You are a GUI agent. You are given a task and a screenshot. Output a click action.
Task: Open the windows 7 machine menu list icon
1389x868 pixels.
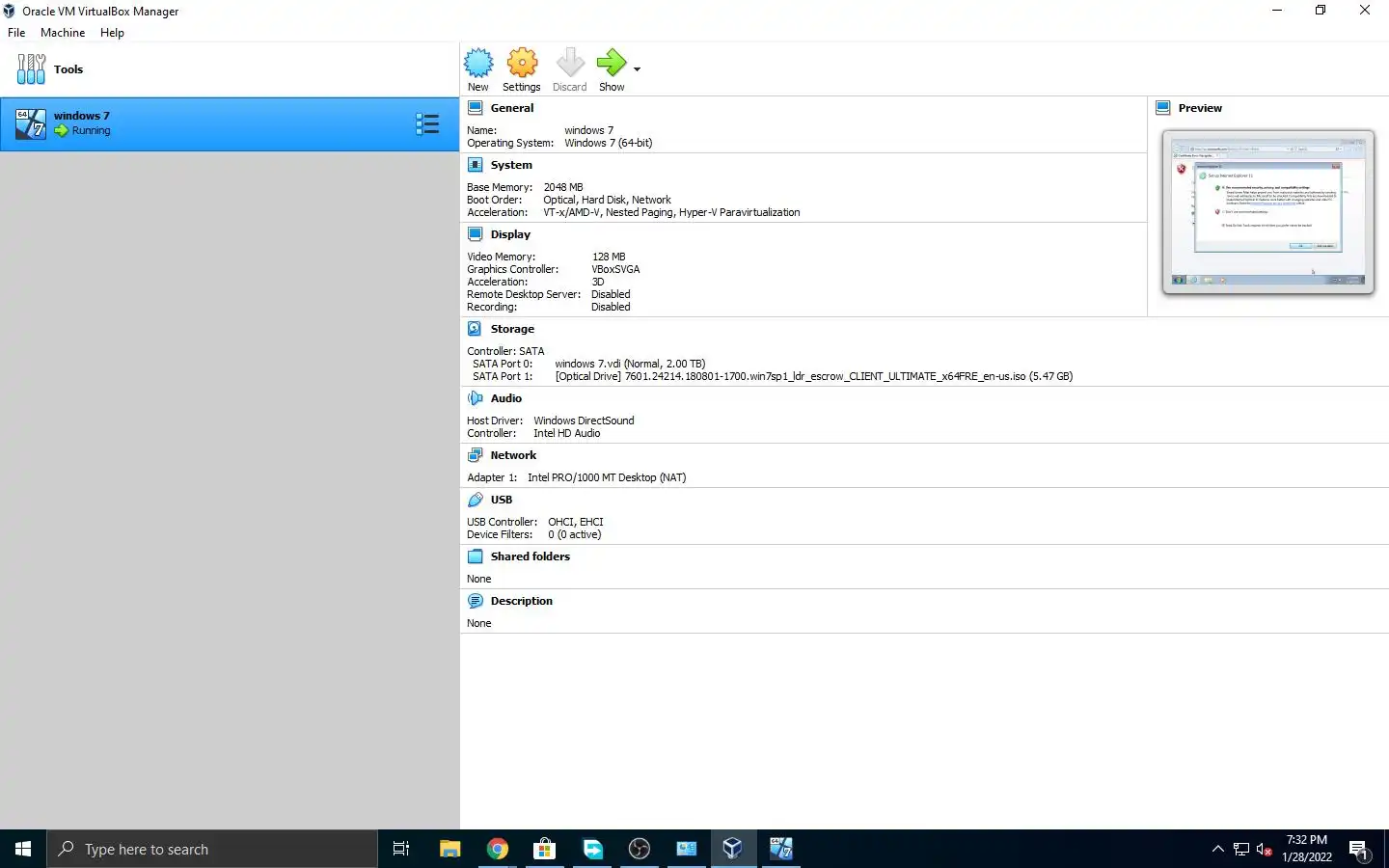427,123
